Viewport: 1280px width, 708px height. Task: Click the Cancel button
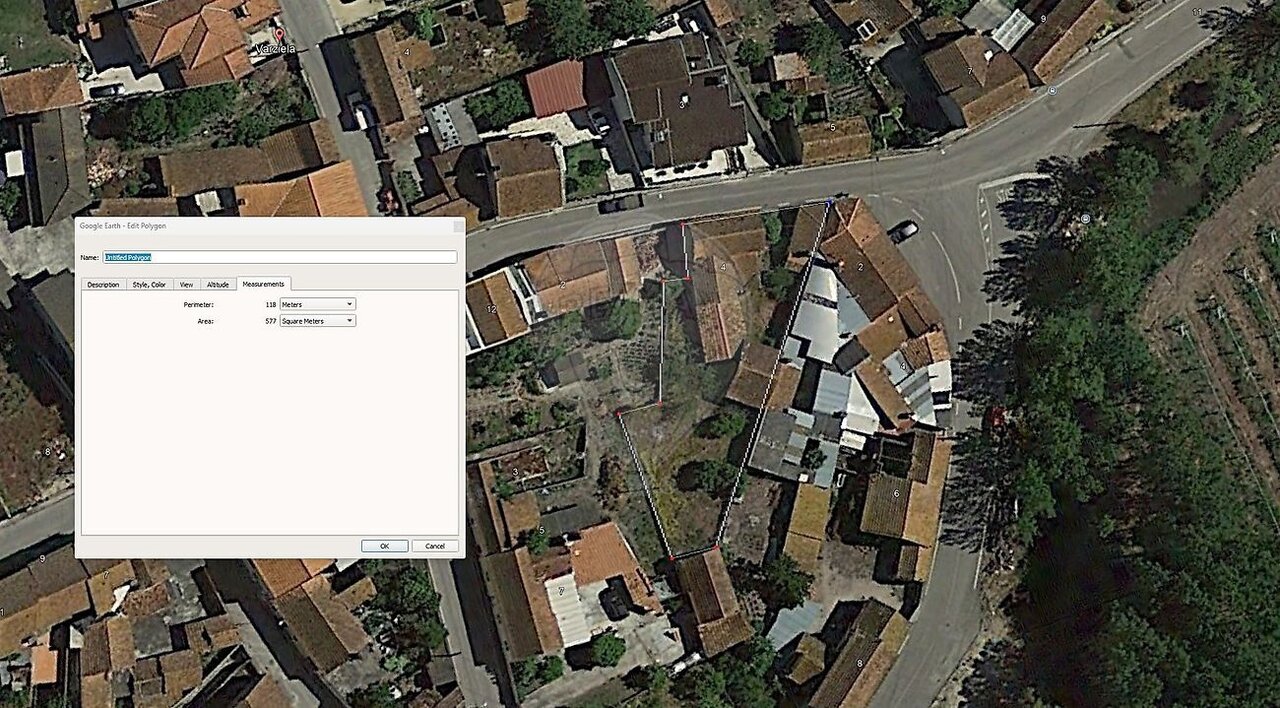(x=435, y=546)
